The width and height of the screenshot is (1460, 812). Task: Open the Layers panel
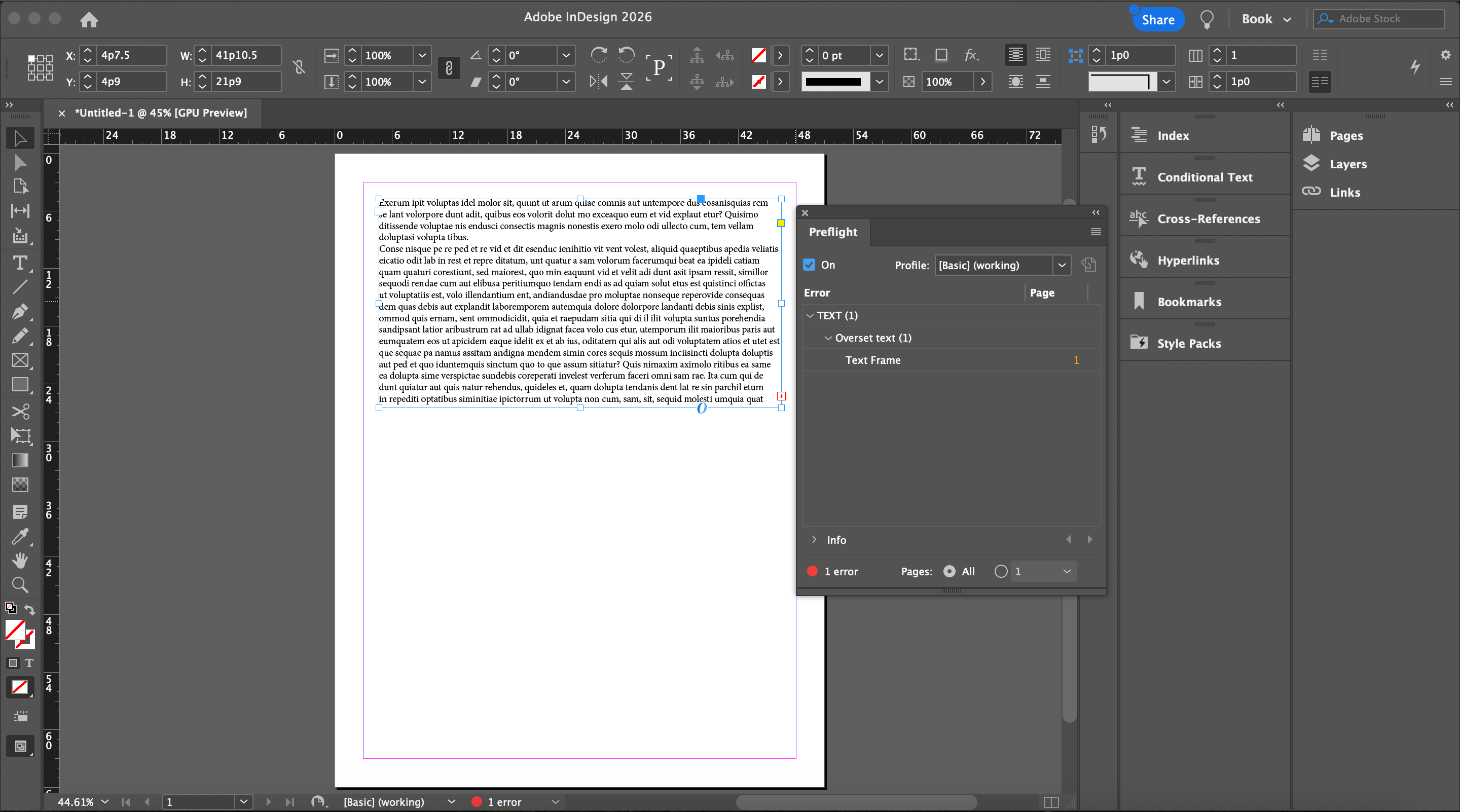pyautogui.click(x=1348, y=164)
